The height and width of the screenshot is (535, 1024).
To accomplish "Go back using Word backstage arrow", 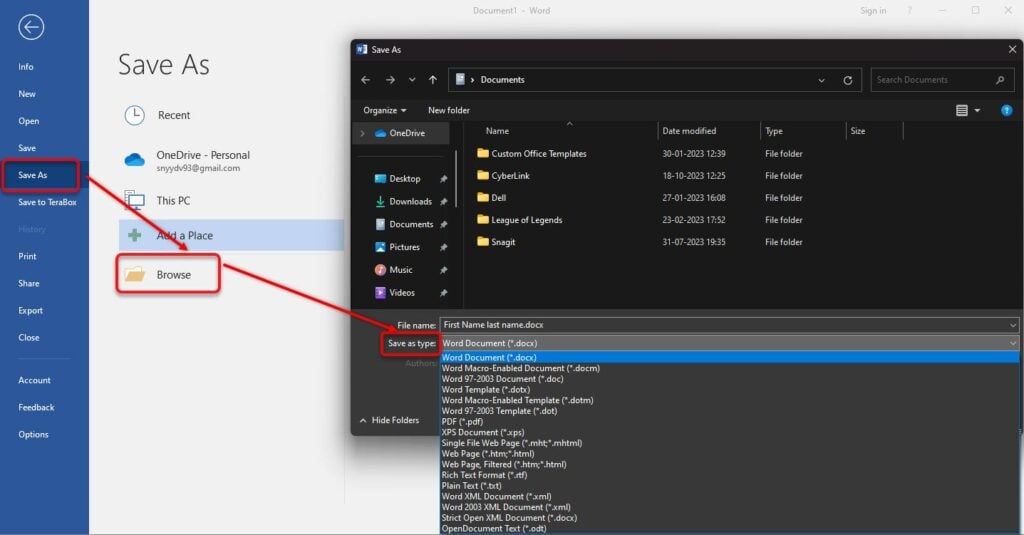I will click(x=31, y=27).
